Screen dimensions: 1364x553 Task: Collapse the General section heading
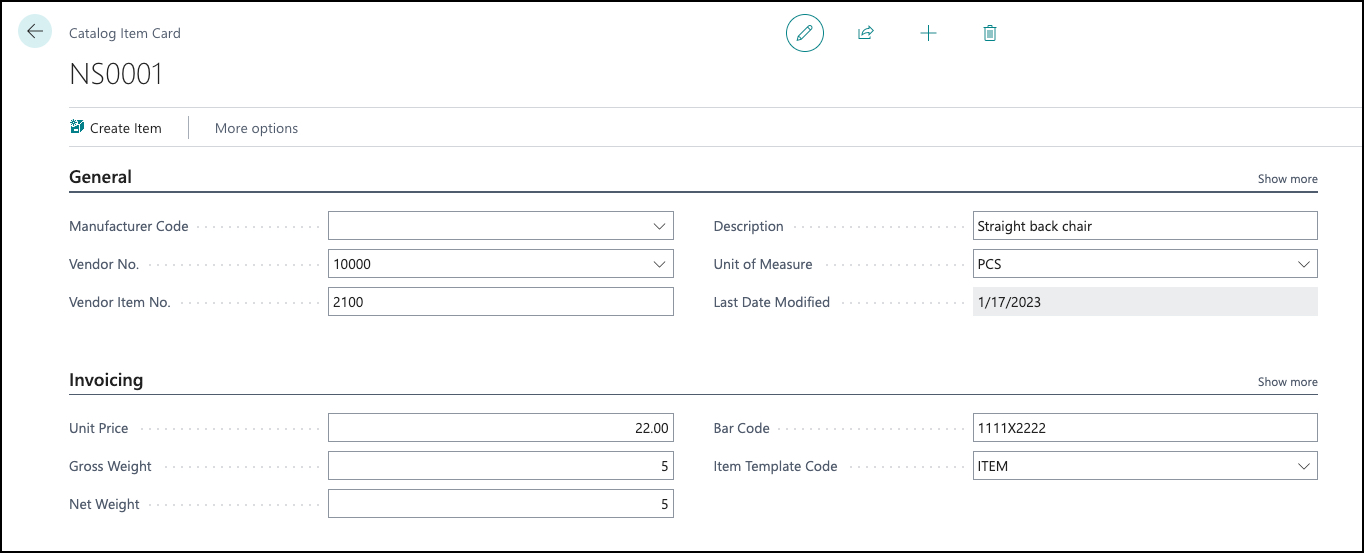[100, 177]
